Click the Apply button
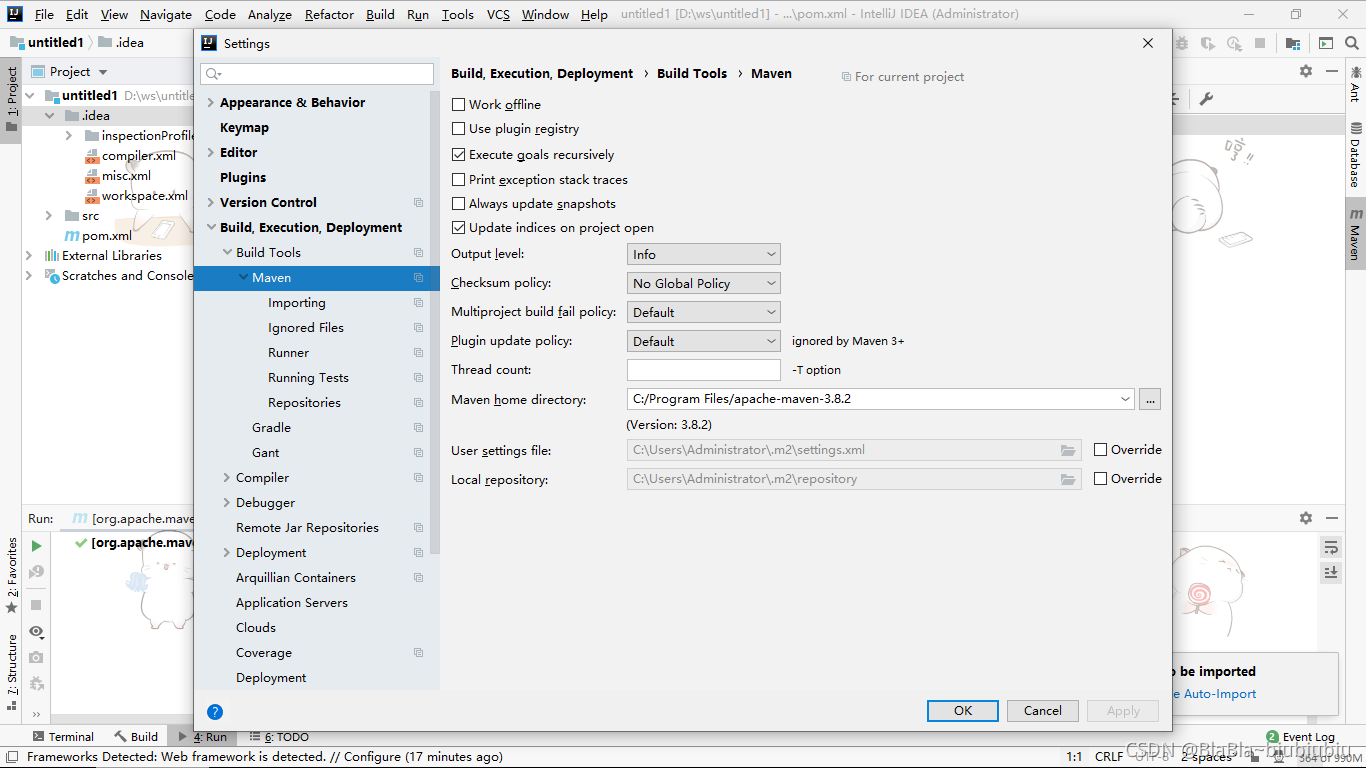The image size is (1366, 768). (x=1123, y=711)
